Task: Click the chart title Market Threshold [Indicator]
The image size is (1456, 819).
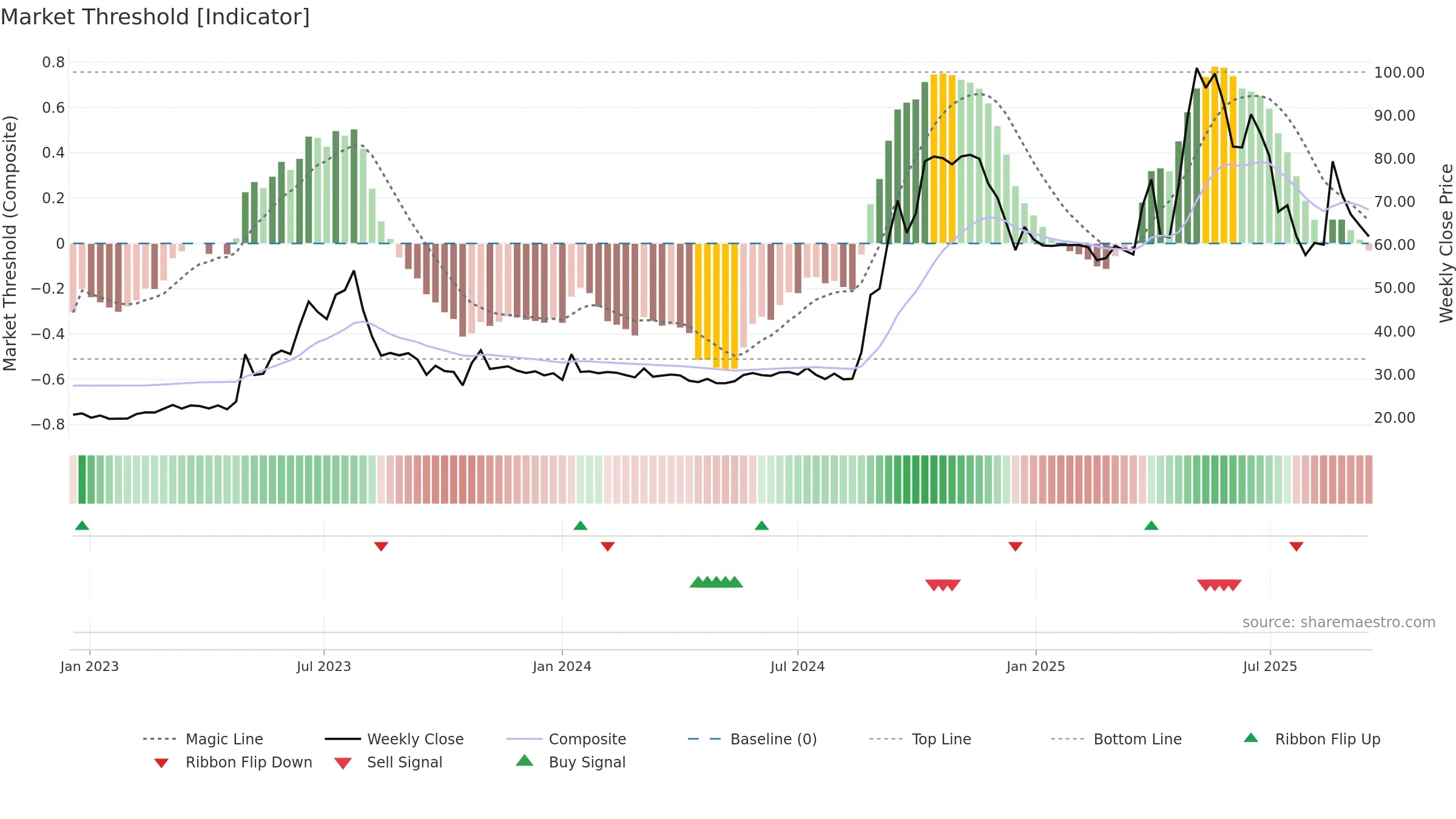Action: pos(155,17)
